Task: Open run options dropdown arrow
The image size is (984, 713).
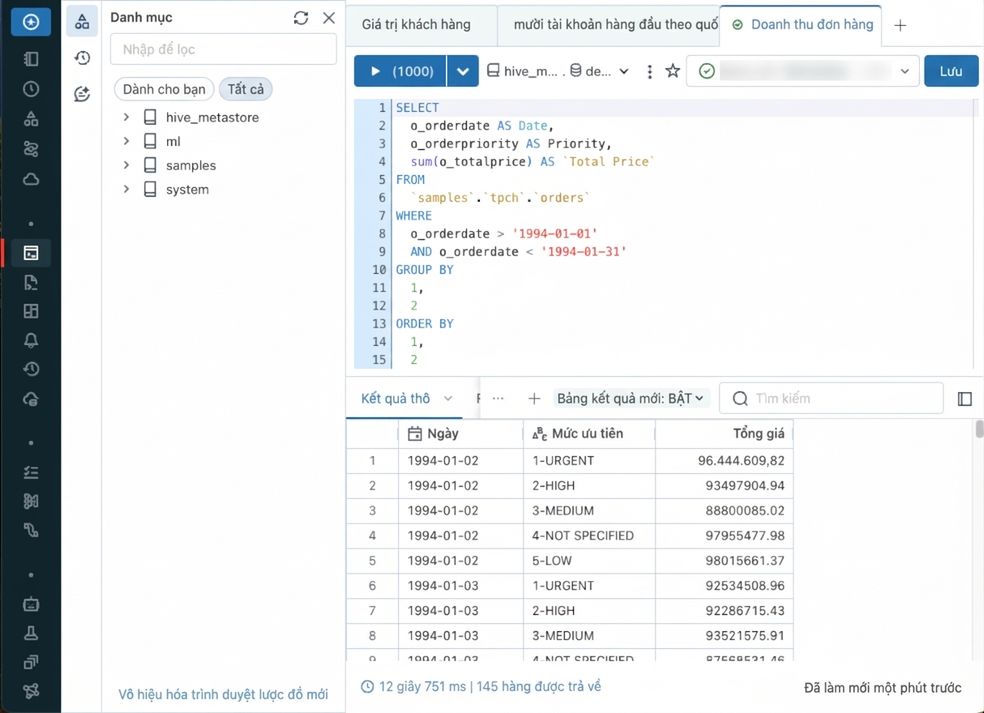Action: [463, 71]
